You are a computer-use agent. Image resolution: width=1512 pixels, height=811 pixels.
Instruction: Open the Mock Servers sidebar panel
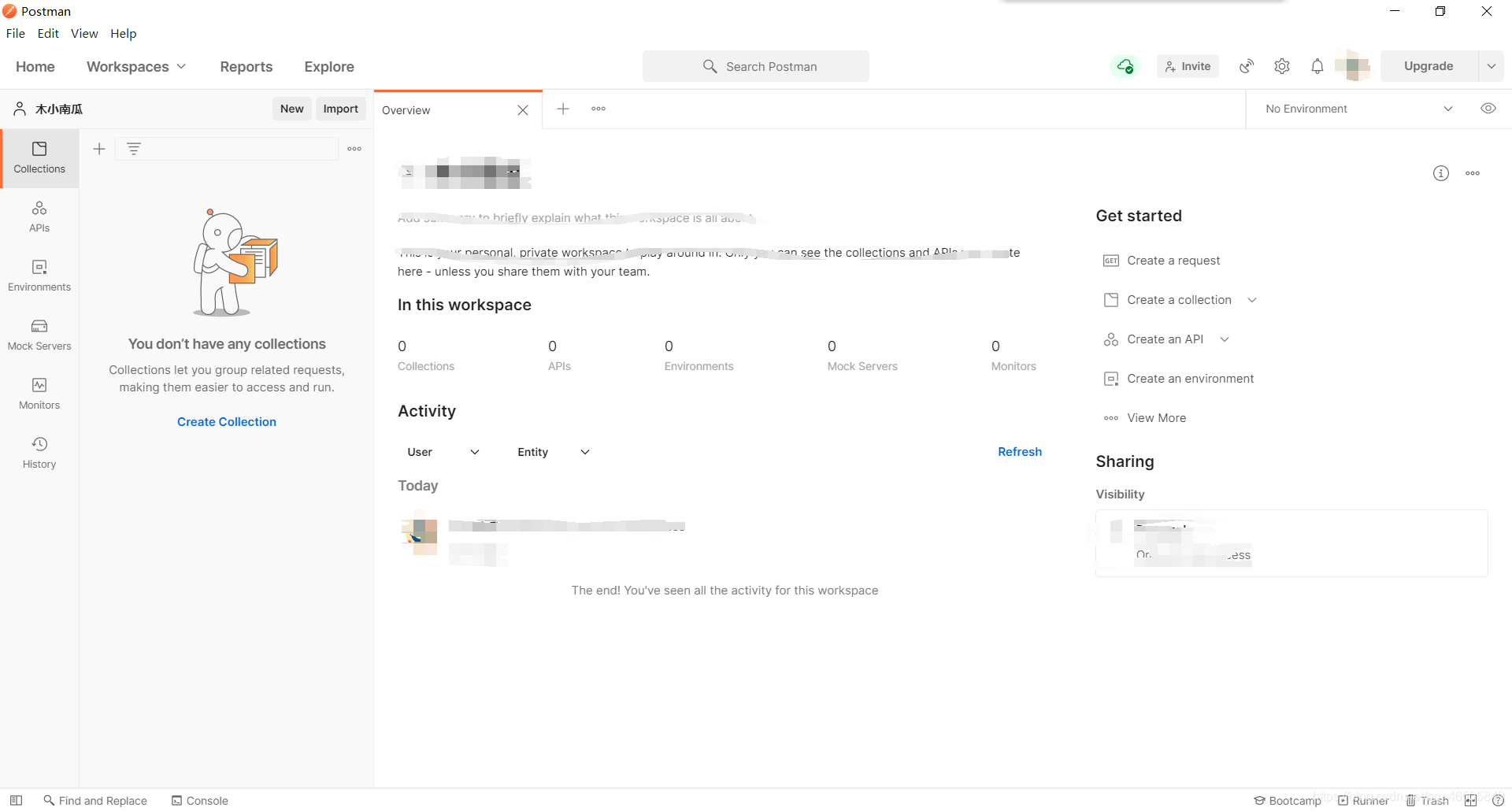39,335
